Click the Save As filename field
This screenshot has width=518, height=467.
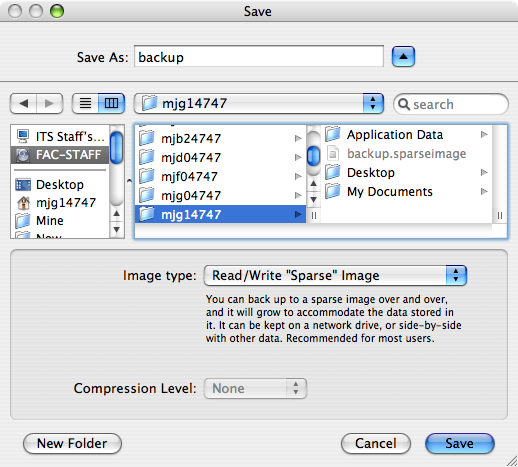(259, 57)
